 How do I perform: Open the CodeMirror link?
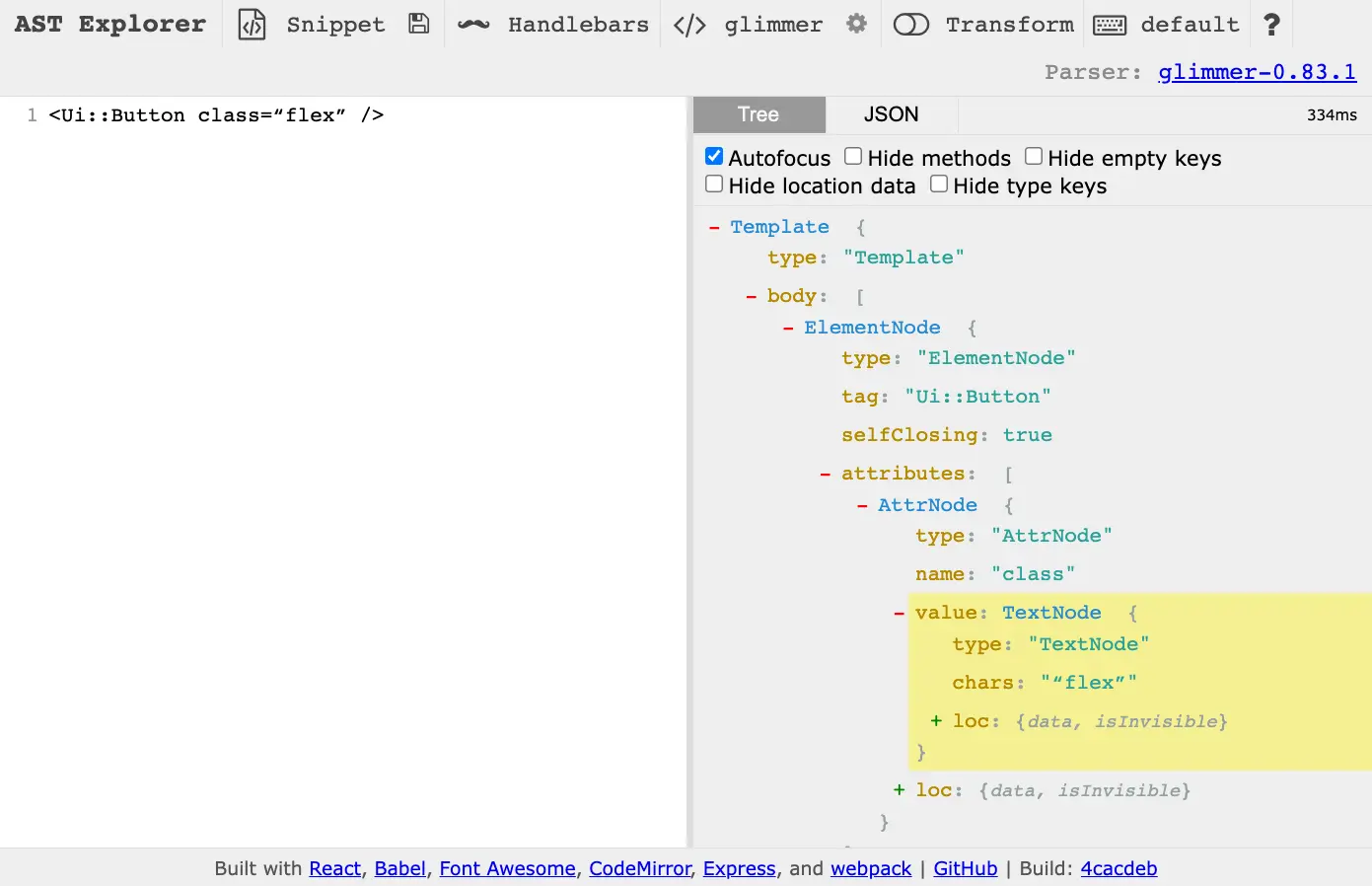click(640, 868)
